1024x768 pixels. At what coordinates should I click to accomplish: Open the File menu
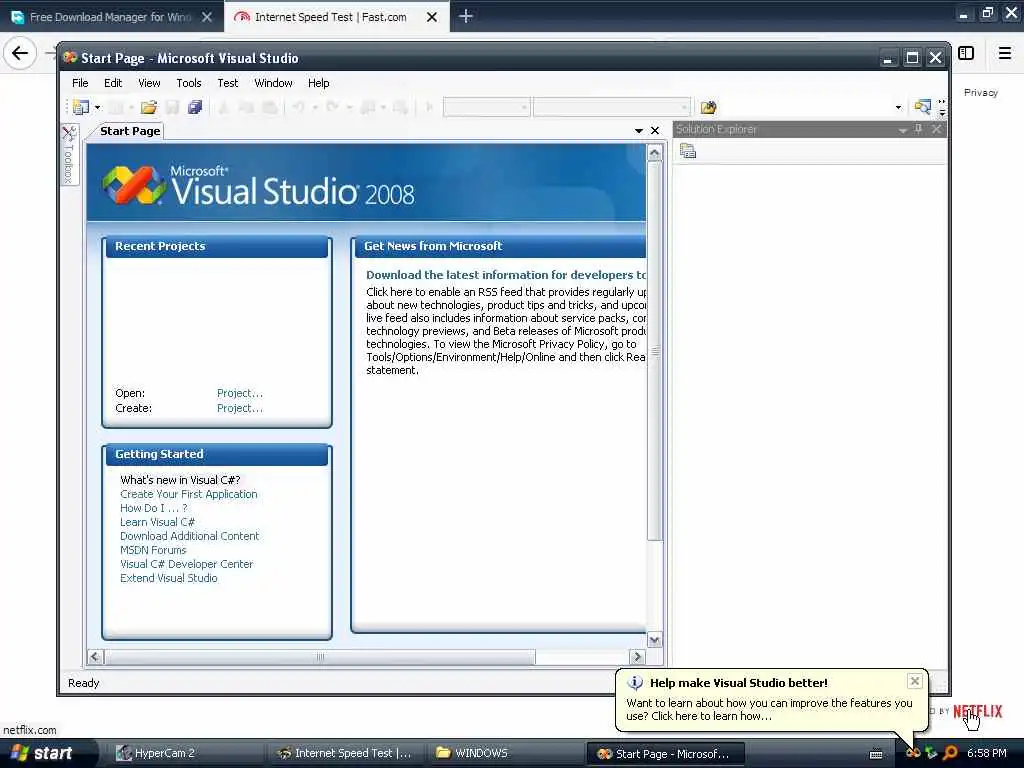pos(80,83)
